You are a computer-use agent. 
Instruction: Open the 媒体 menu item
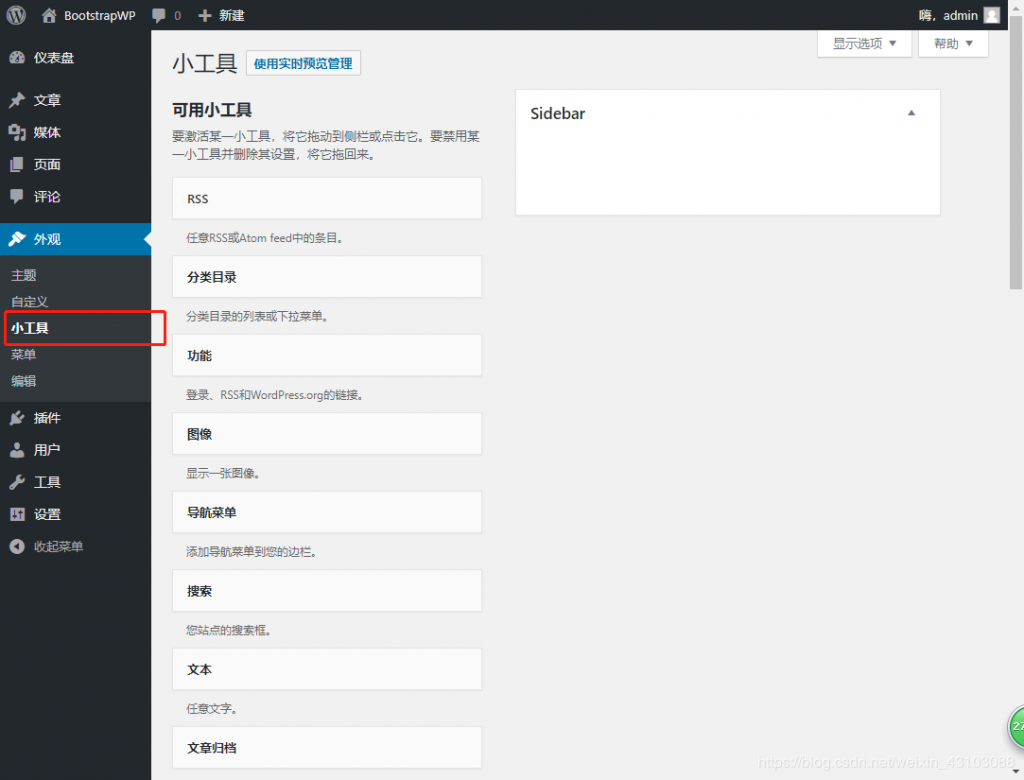pyautogui.click(x=75, y=132)
